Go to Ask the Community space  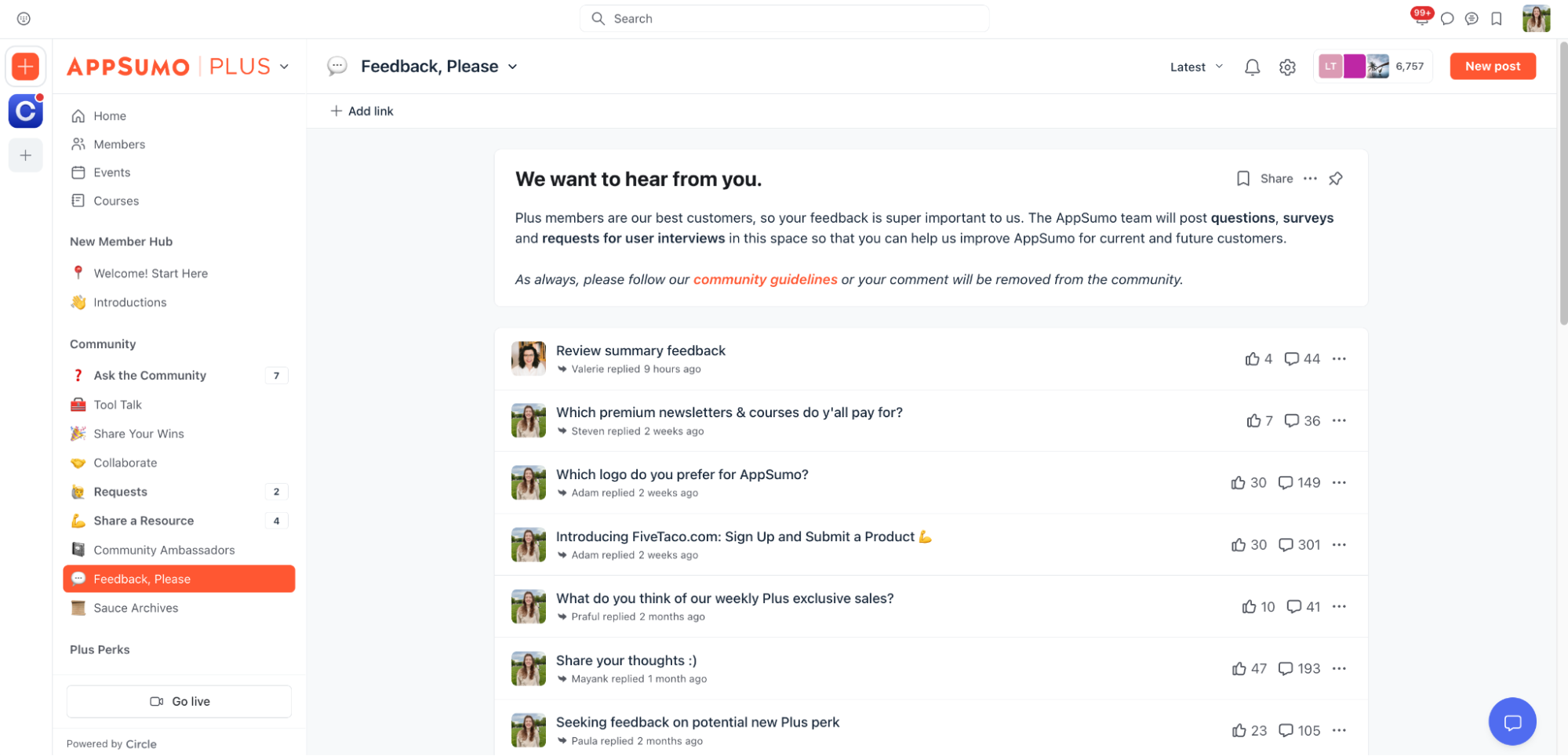[x=150, y=376]
